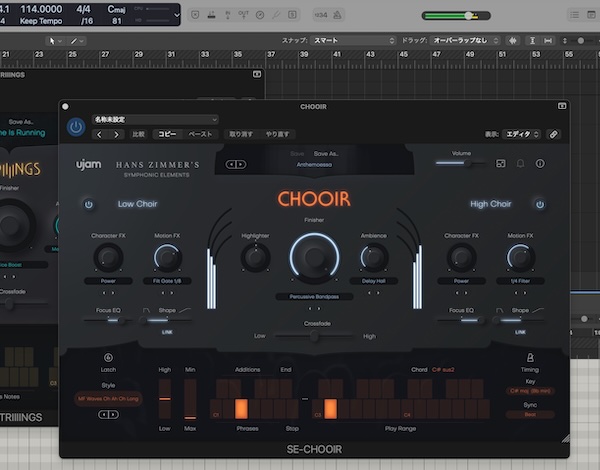This screenshot has width=600, height=470.
Task: Open the Delay Hall ambience selector
Action: coord(373,281)
